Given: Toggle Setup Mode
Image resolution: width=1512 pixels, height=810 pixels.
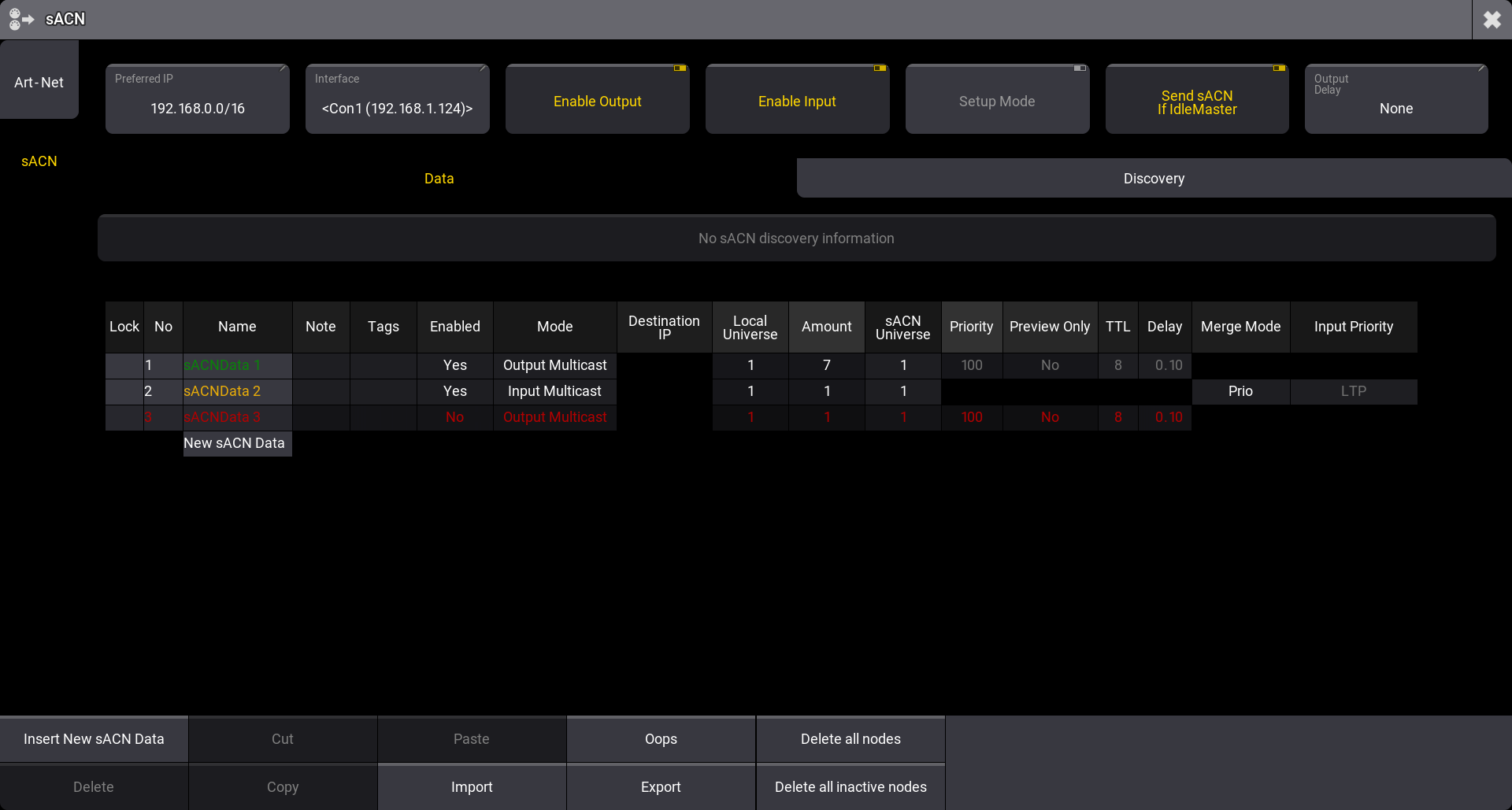Looking at the screenshot, I should [997, 100].
